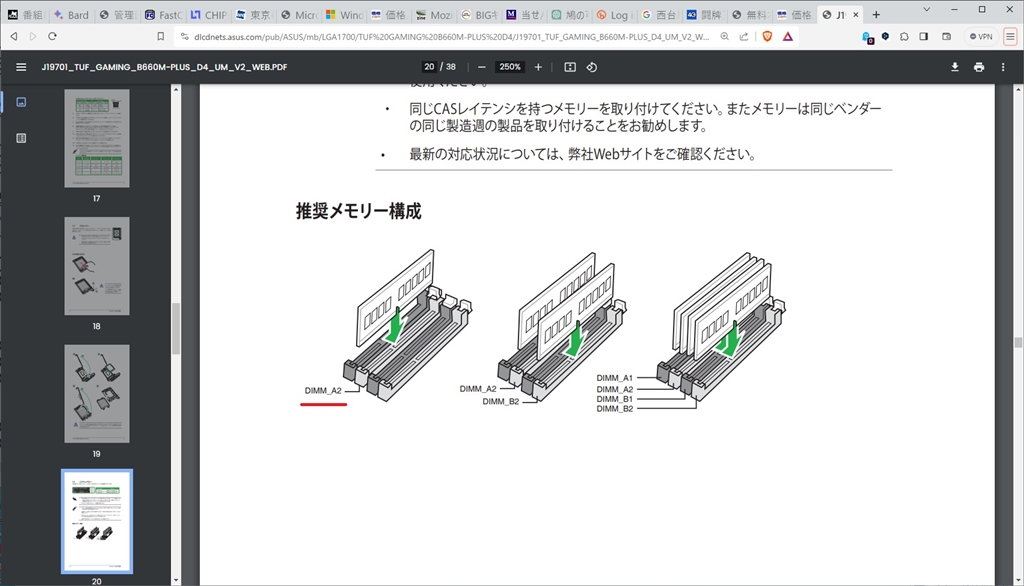Switch to the Log i tab
1024x586 pixels.
tap(614, 14)
